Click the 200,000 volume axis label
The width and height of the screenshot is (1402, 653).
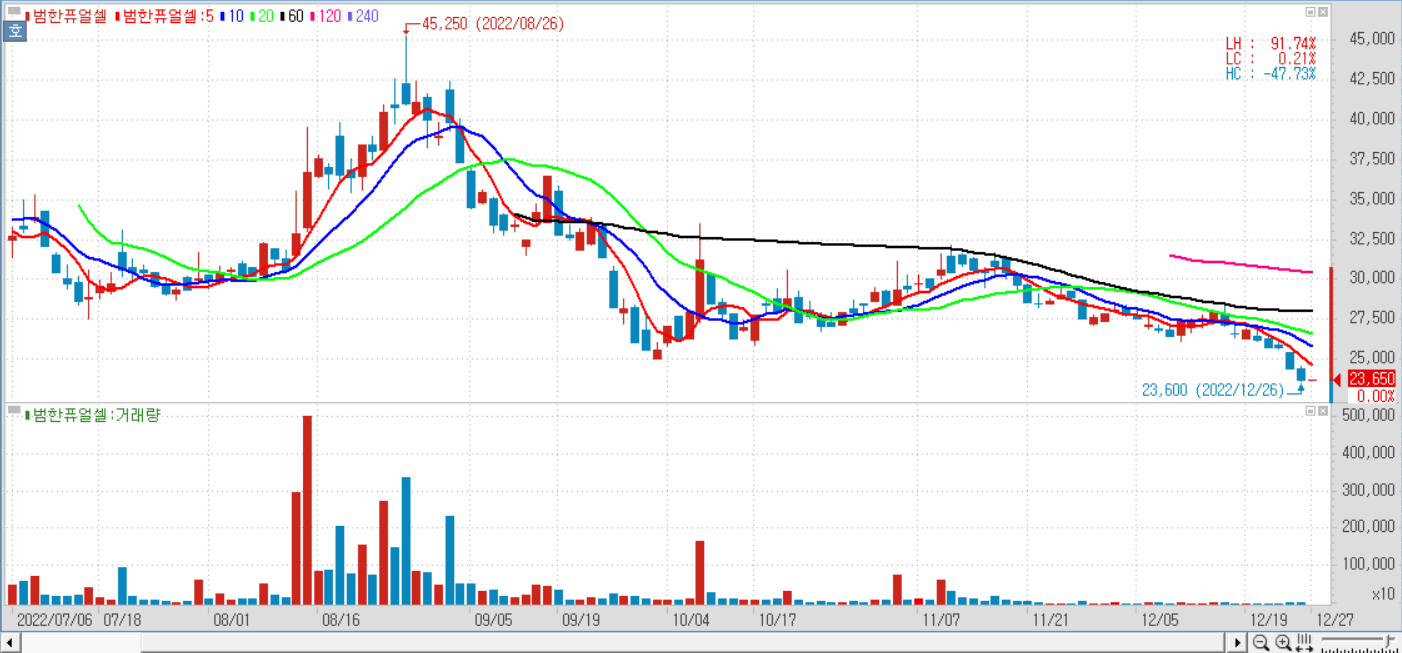pyautogui.click(x=1368, y=527)
